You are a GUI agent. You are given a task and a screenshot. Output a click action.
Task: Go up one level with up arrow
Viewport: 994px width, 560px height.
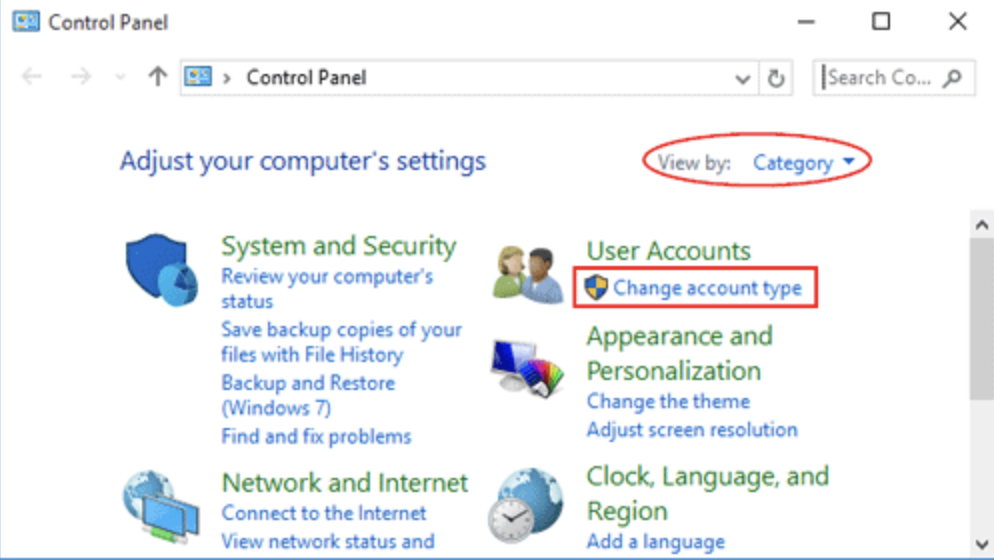tap(158, 77)
